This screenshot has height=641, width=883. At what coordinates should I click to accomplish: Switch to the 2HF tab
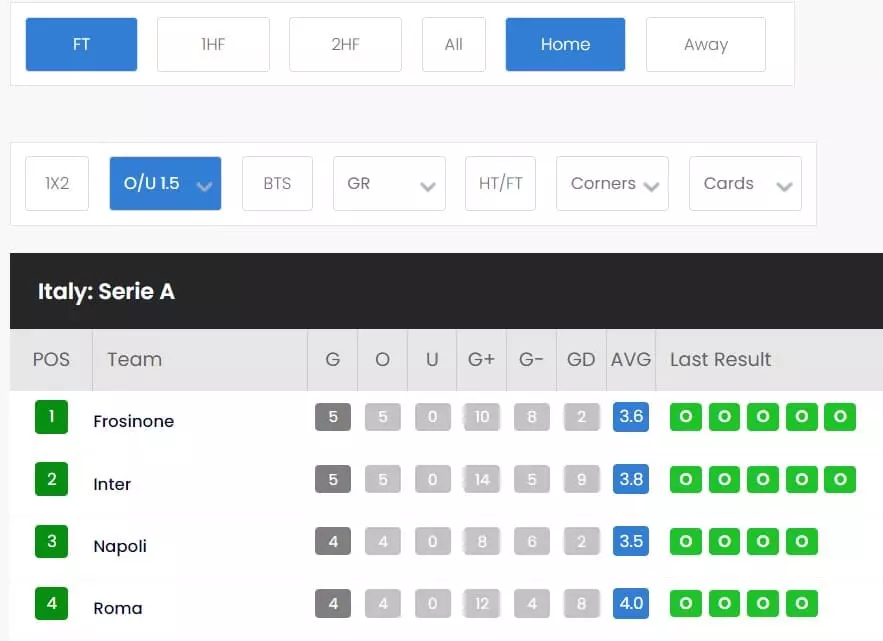pos(345,44)
